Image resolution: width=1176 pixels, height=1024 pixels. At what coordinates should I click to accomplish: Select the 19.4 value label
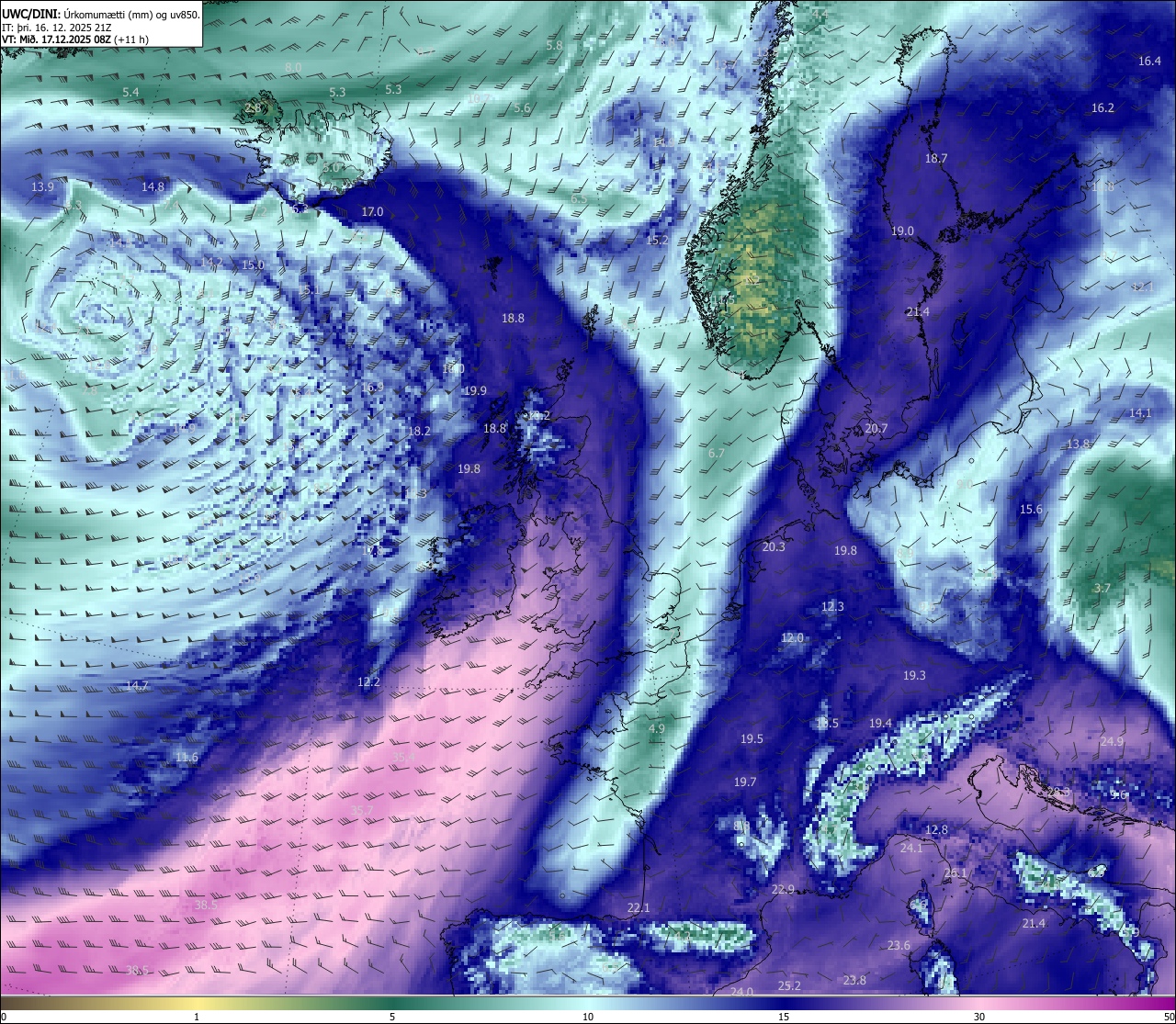pos(880,723)
